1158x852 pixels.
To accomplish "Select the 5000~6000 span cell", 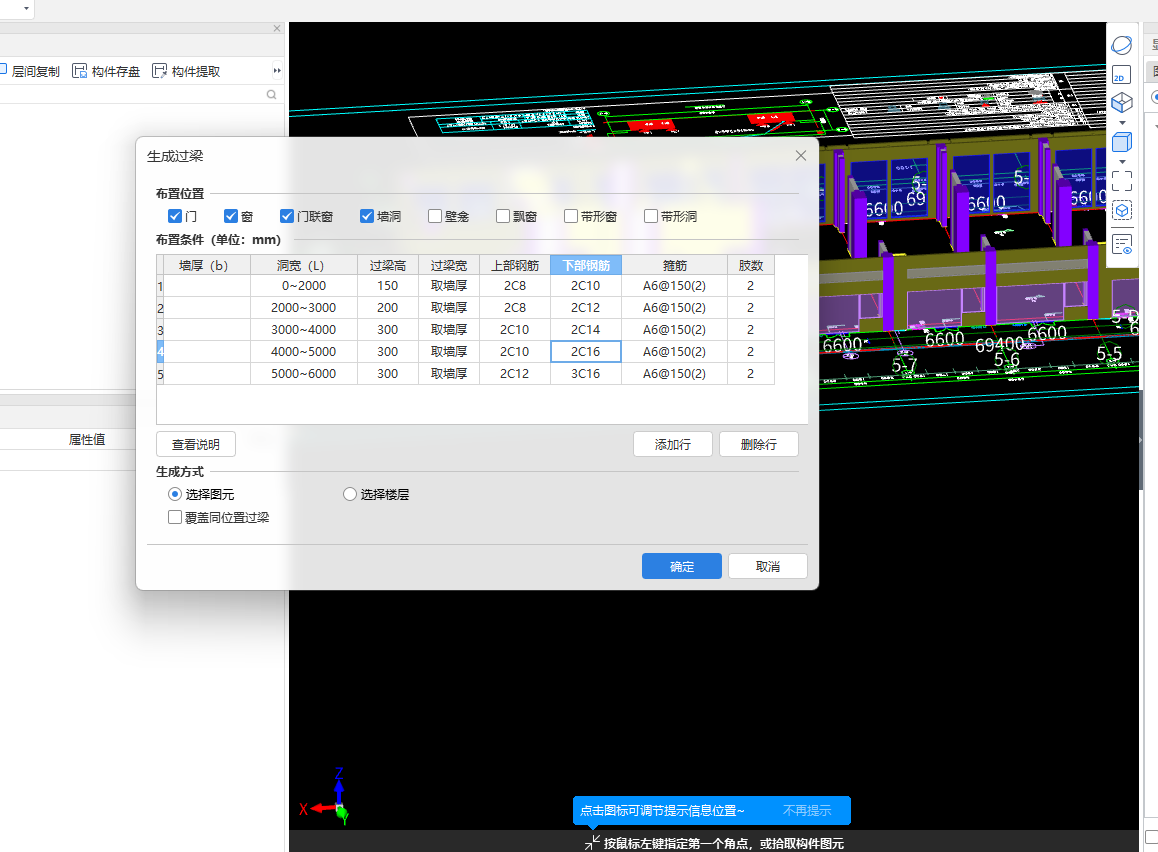I will (x=304, y=374).
